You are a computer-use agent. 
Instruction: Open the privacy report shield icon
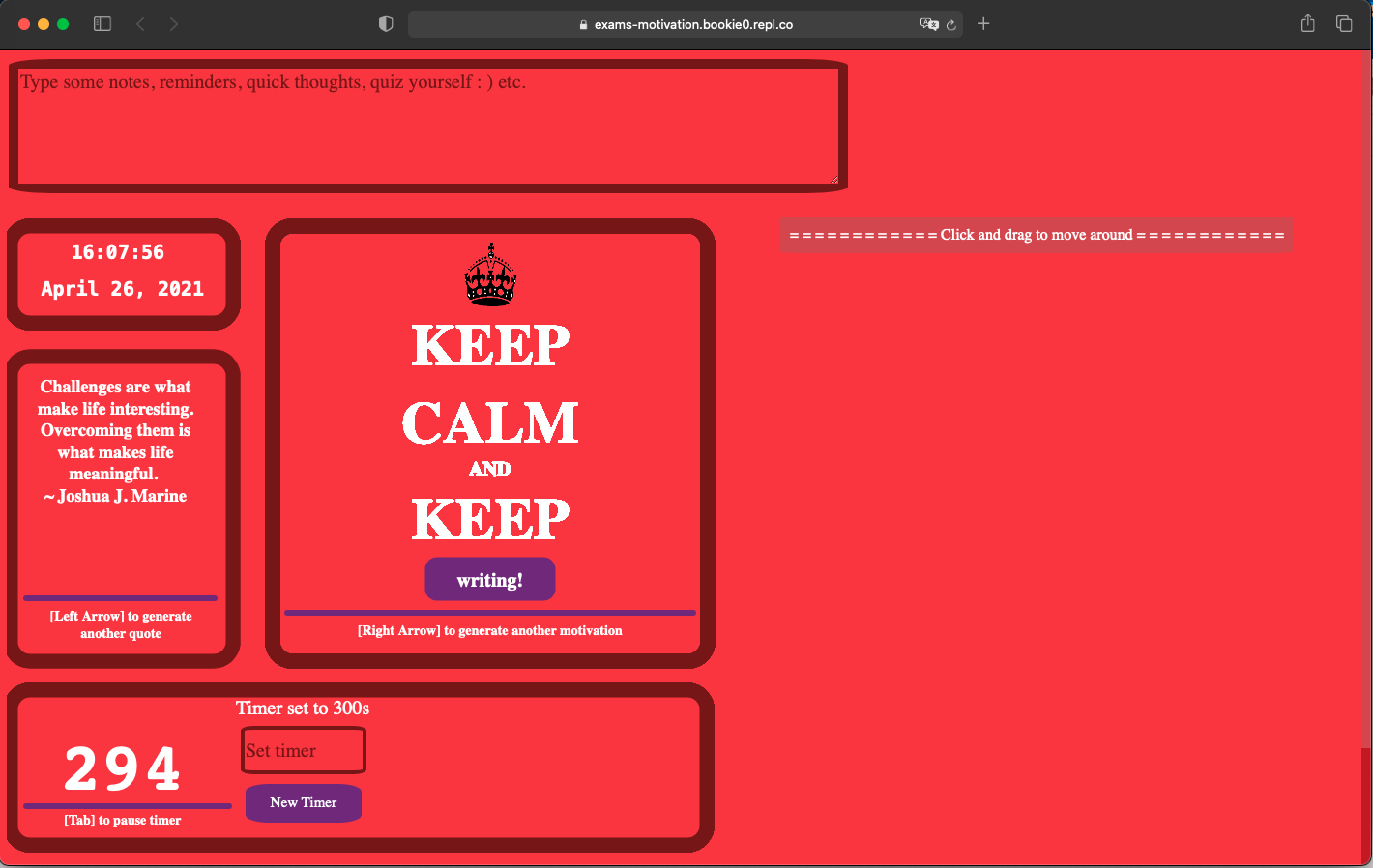386,24
